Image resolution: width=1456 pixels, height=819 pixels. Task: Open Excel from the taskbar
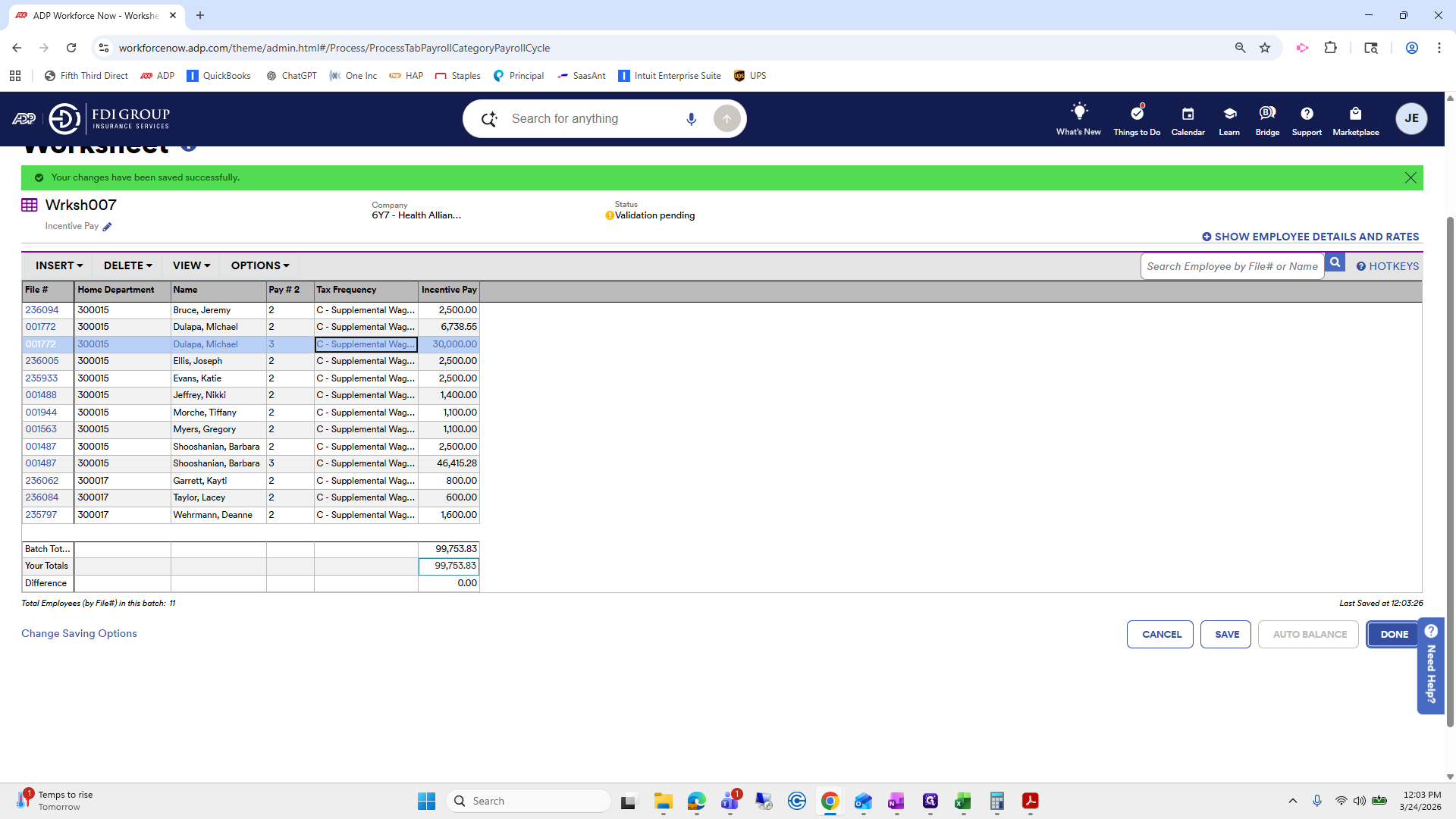pos(964,800)
